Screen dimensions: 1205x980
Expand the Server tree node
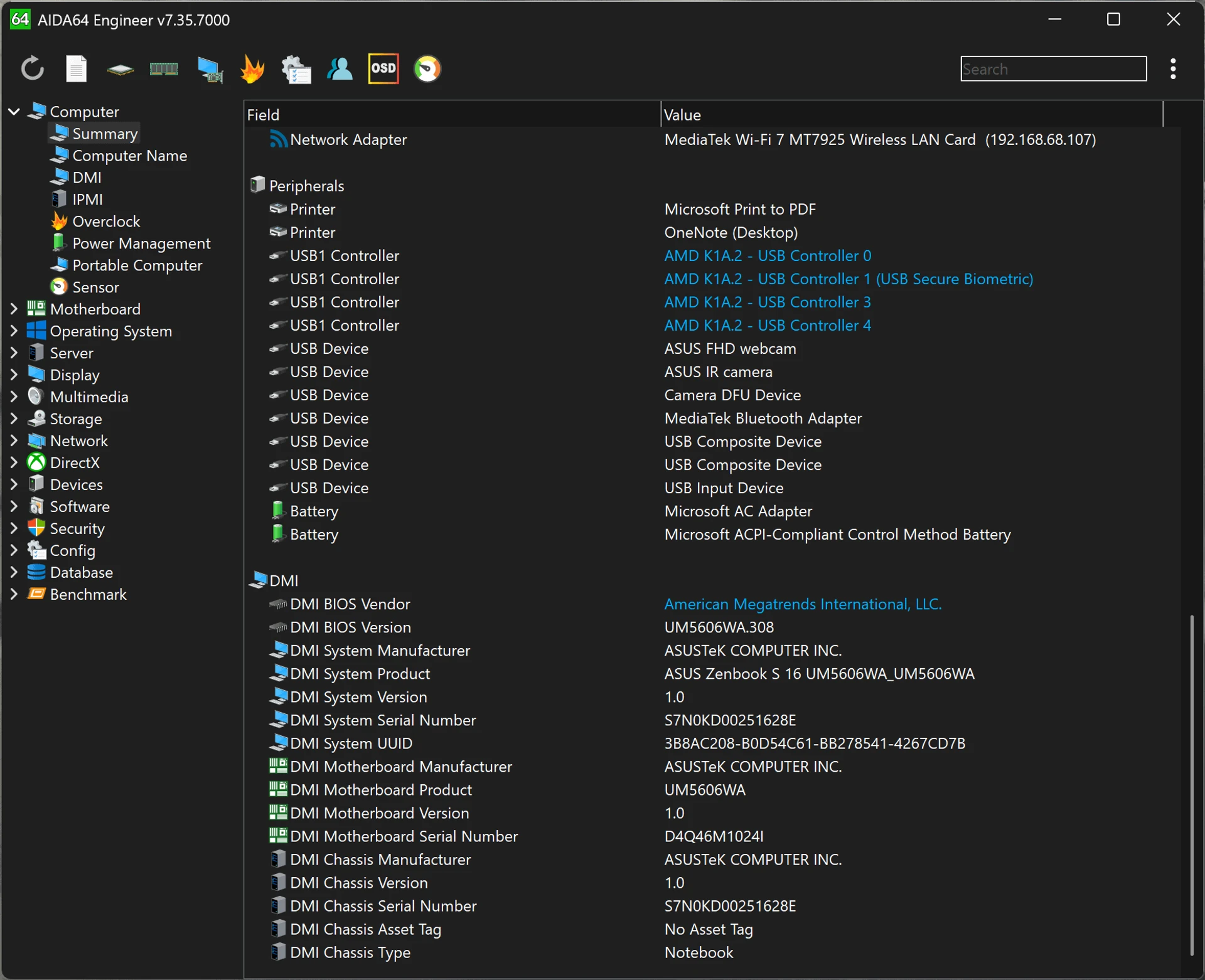click(x=14, y=353)
